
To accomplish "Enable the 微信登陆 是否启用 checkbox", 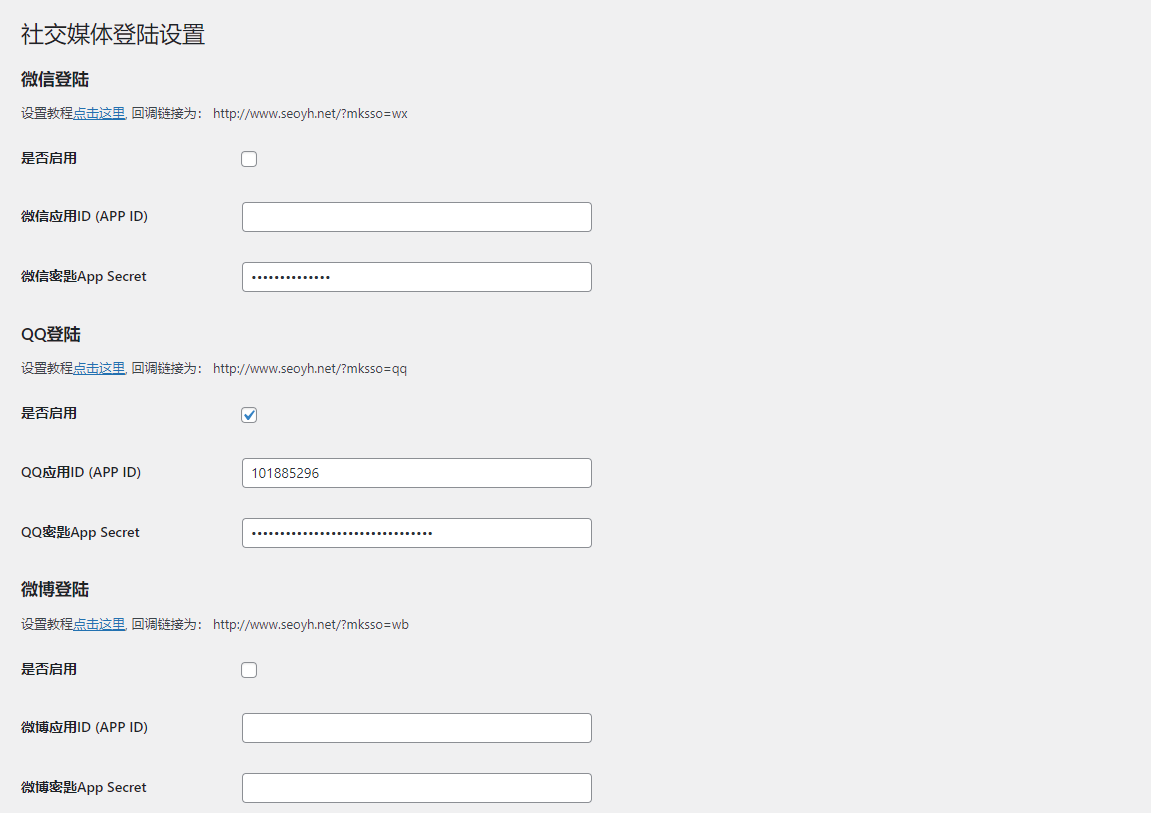I will click(x=249, y=159).
